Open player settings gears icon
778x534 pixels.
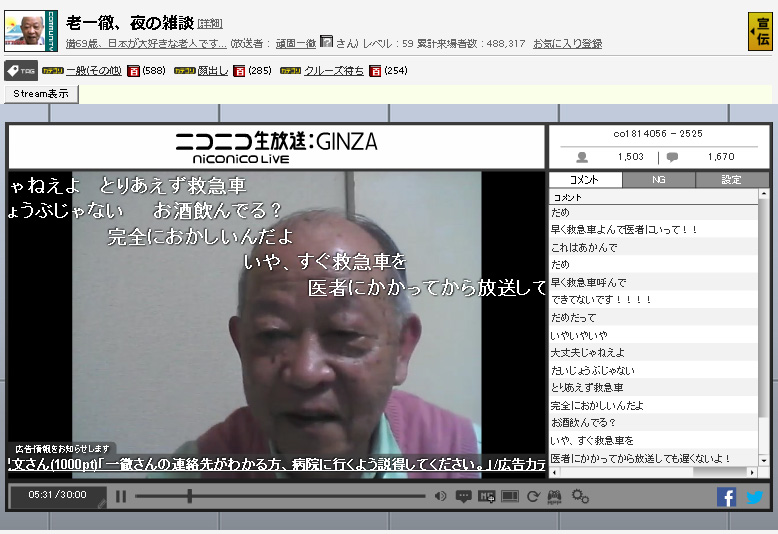point(580,496)
